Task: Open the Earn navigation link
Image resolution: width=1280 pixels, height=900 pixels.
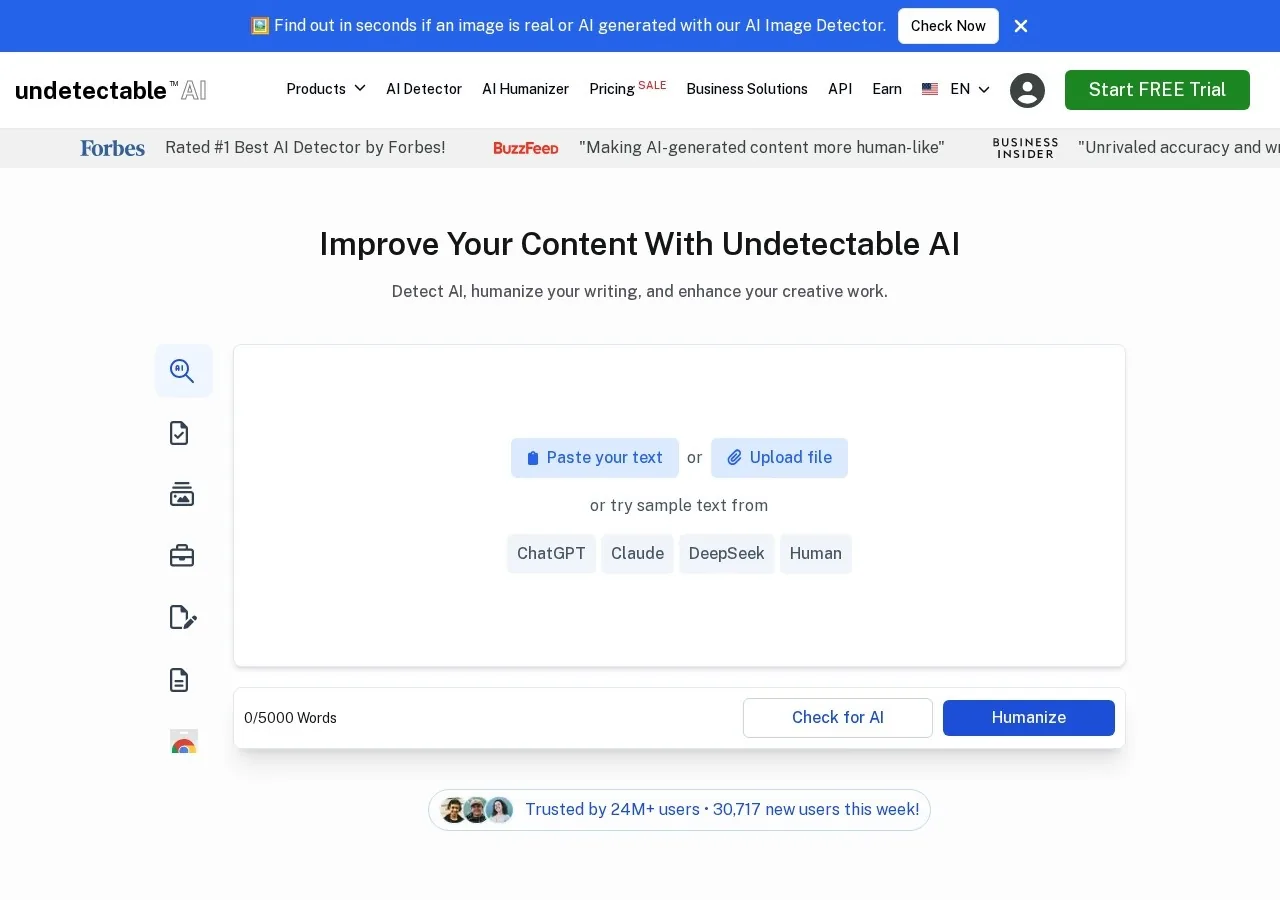Action: click(x=887, y=89)
